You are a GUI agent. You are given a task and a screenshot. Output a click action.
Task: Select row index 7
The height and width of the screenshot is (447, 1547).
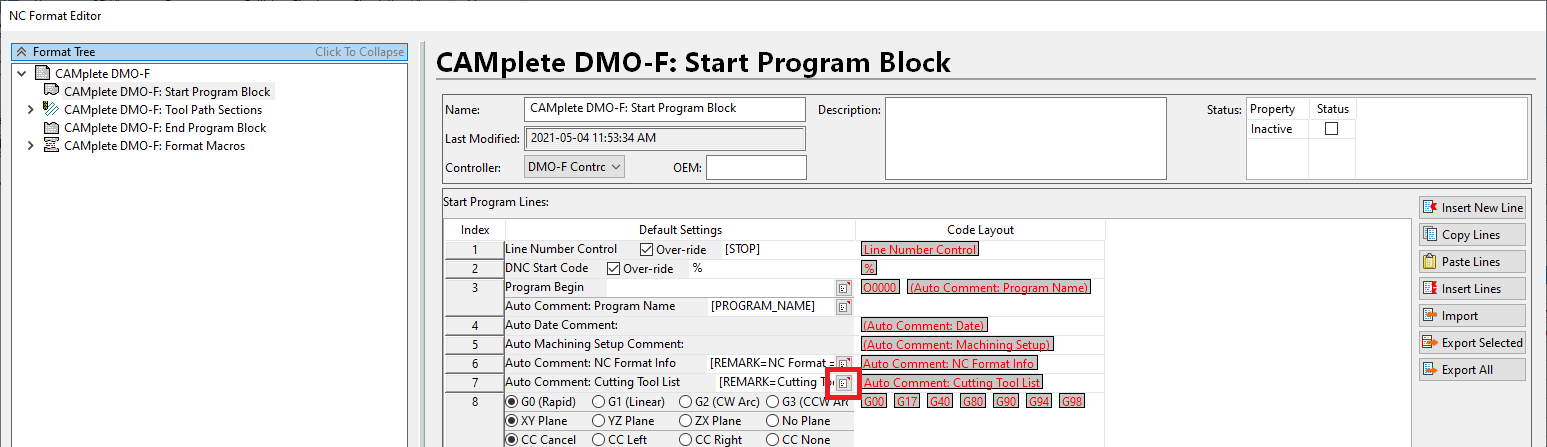click(x=475, y=383)
